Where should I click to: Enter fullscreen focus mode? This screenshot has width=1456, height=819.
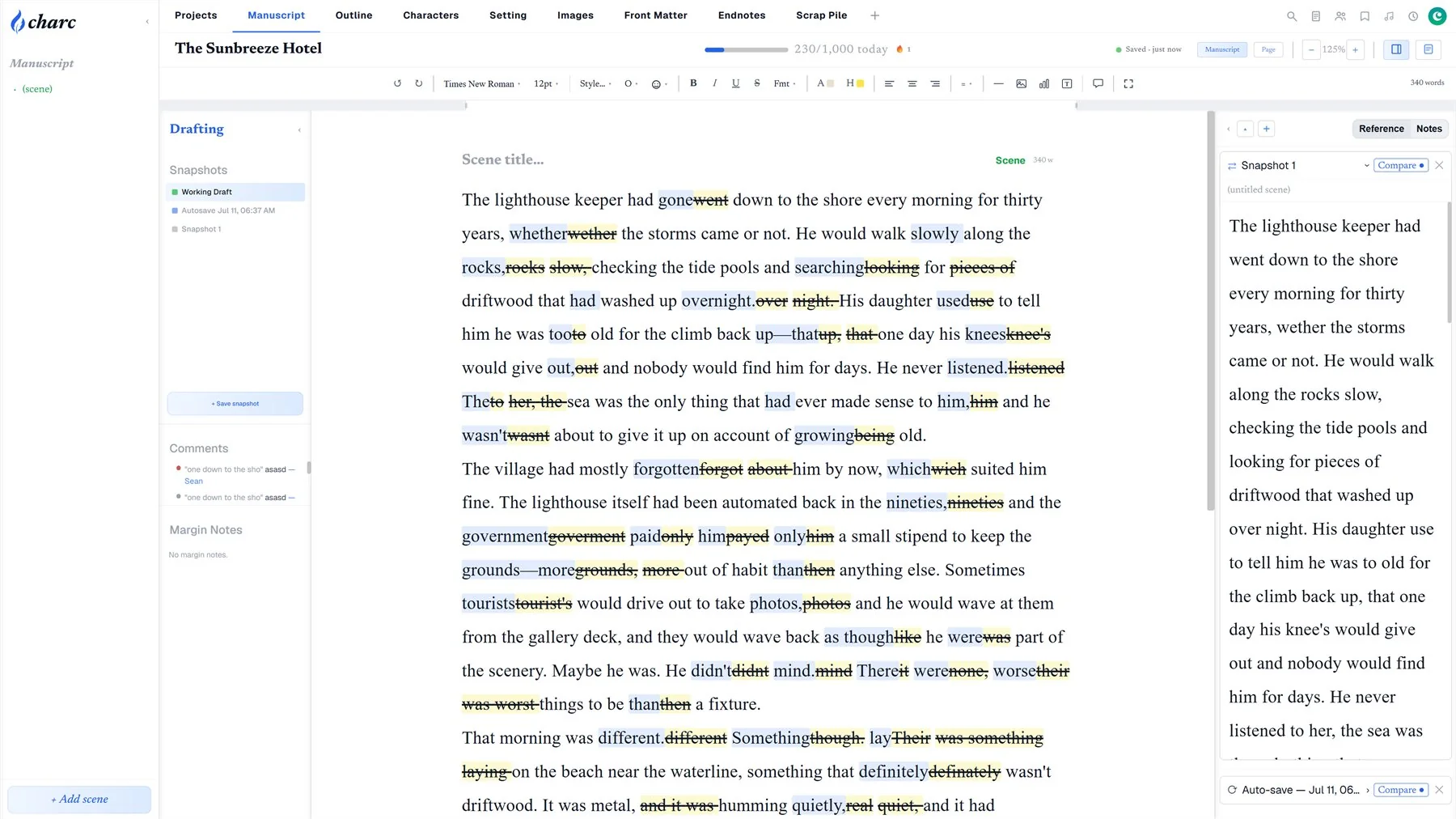point(1128,83)
